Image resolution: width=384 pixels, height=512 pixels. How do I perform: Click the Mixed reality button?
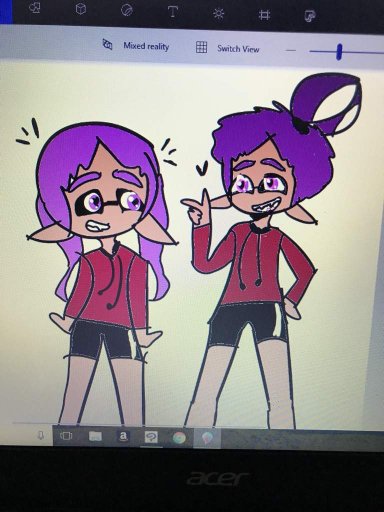click(136, 45)
